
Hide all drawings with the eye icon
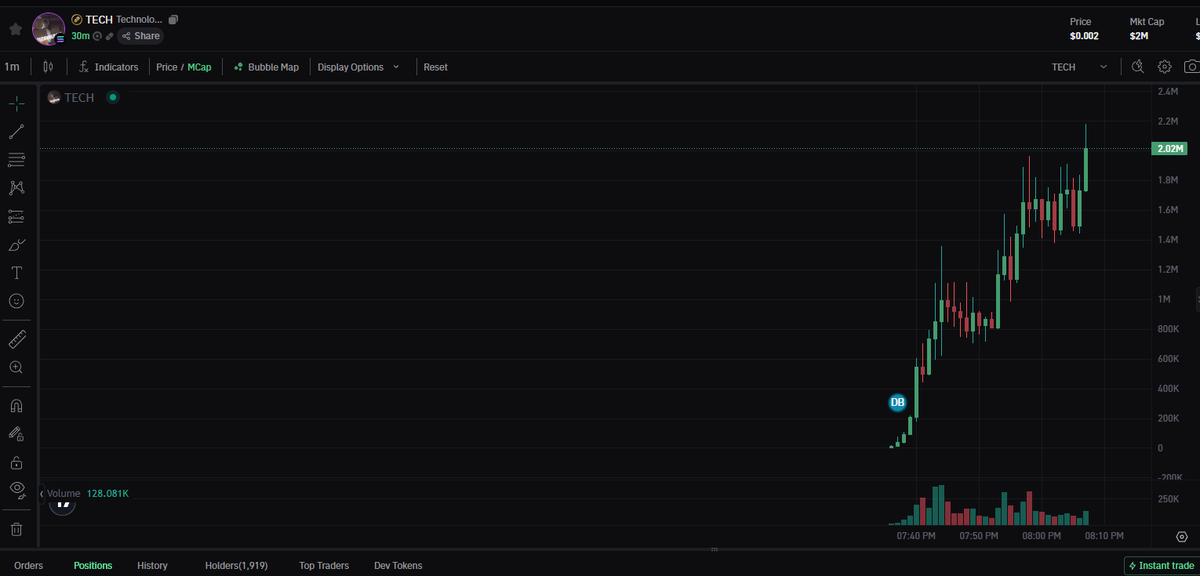click(x=17, y=489)
